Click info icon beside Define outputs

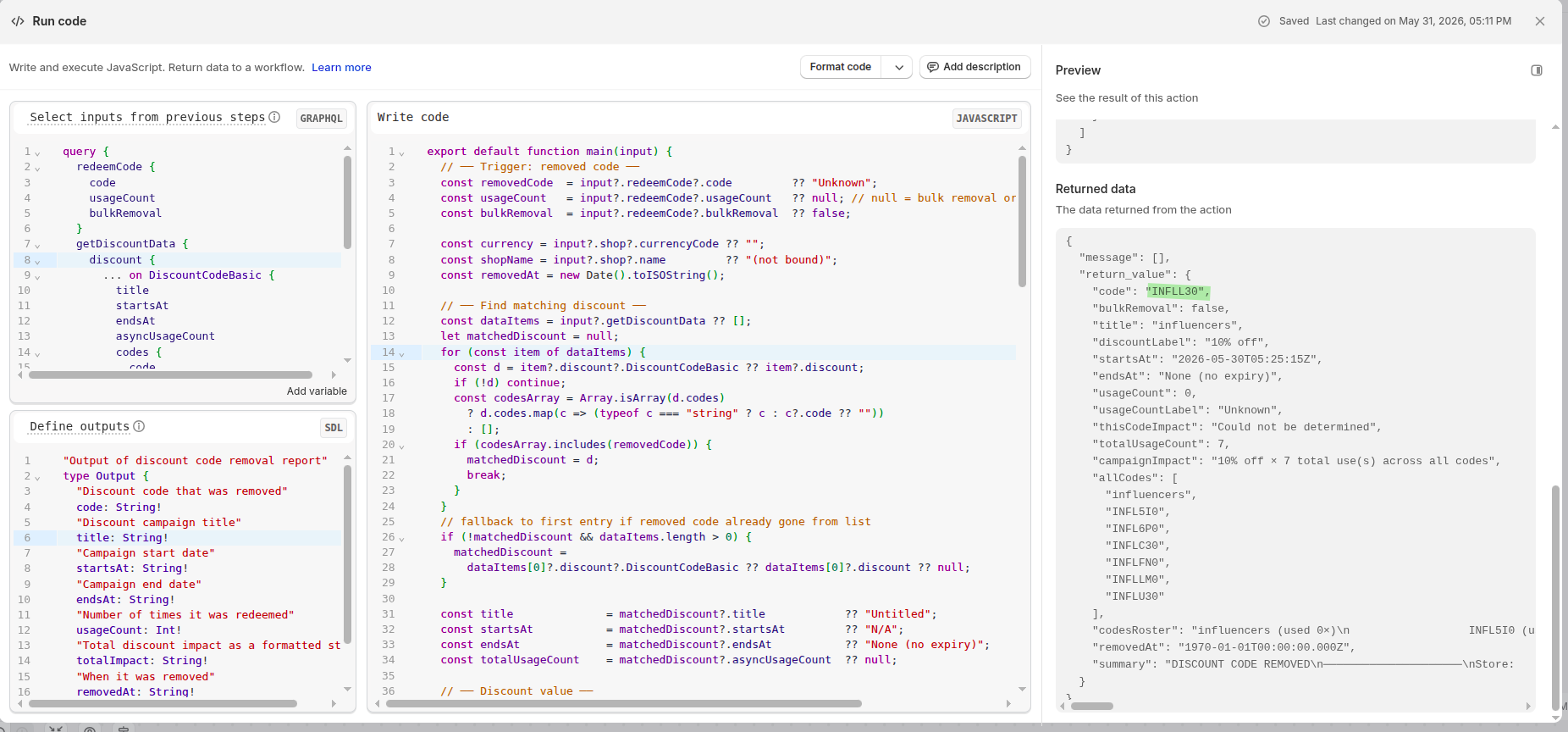139,426
